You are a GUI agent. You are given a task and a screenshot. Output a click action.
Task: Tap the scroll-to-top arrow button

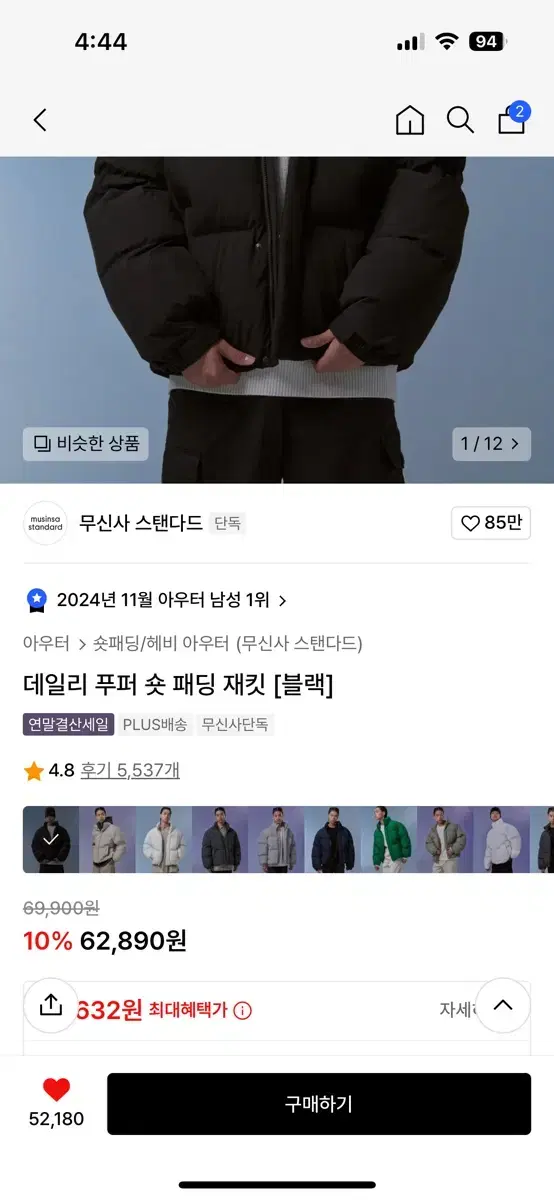pos(503,1005)
